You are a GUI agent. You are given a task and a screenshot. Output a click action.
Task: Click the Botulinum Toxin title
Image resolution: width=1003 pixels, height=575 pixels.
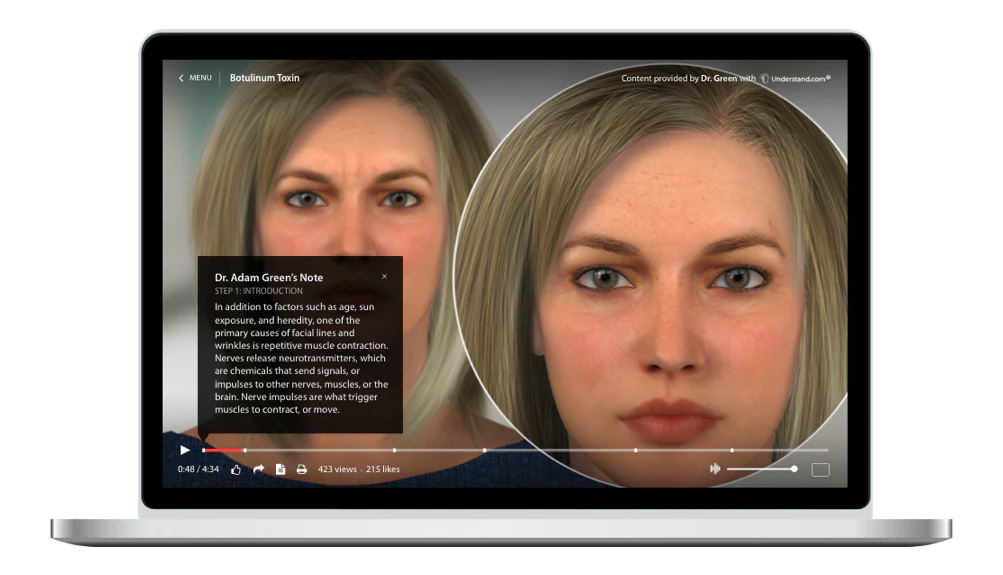(264, 78)
